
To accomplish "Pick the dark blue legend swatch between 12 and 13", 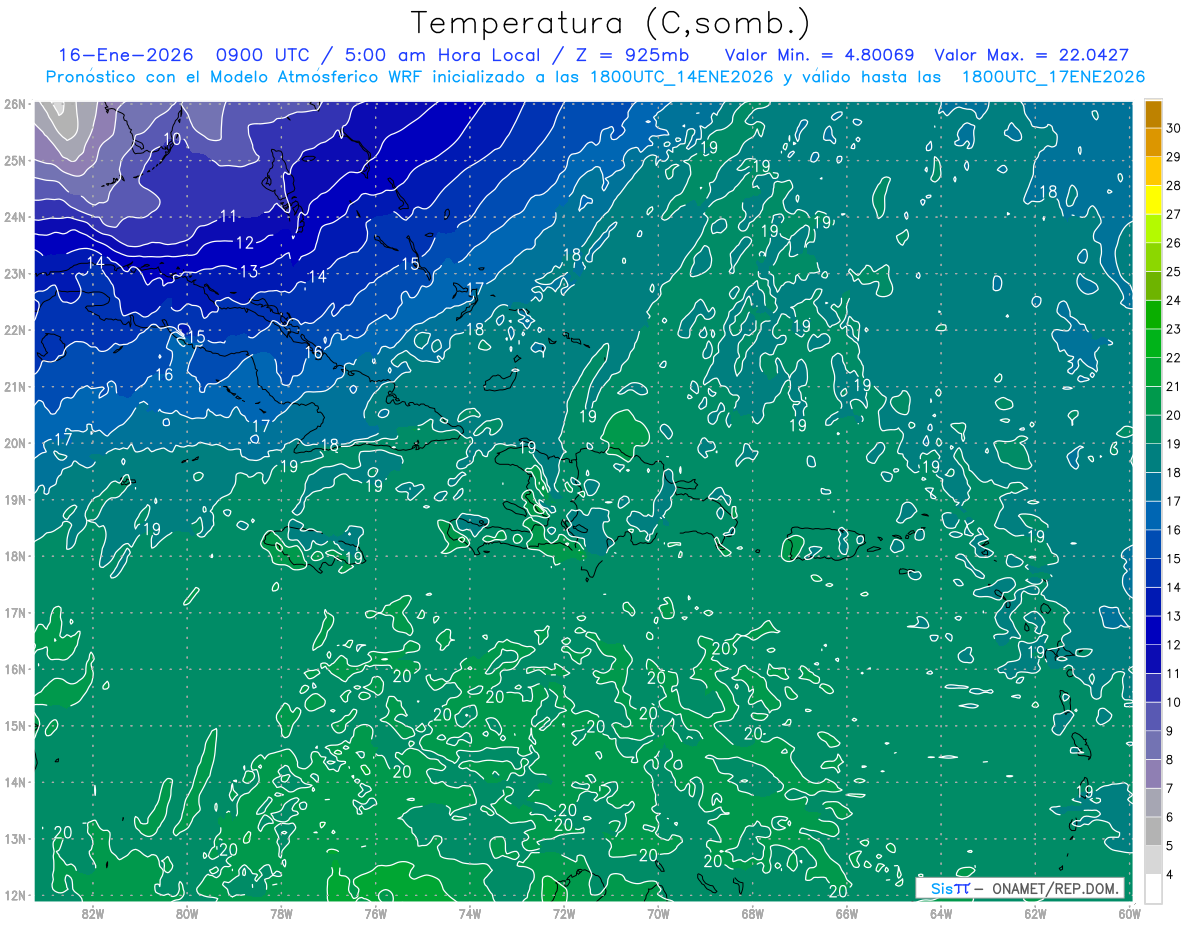I will coord(1153,631).
